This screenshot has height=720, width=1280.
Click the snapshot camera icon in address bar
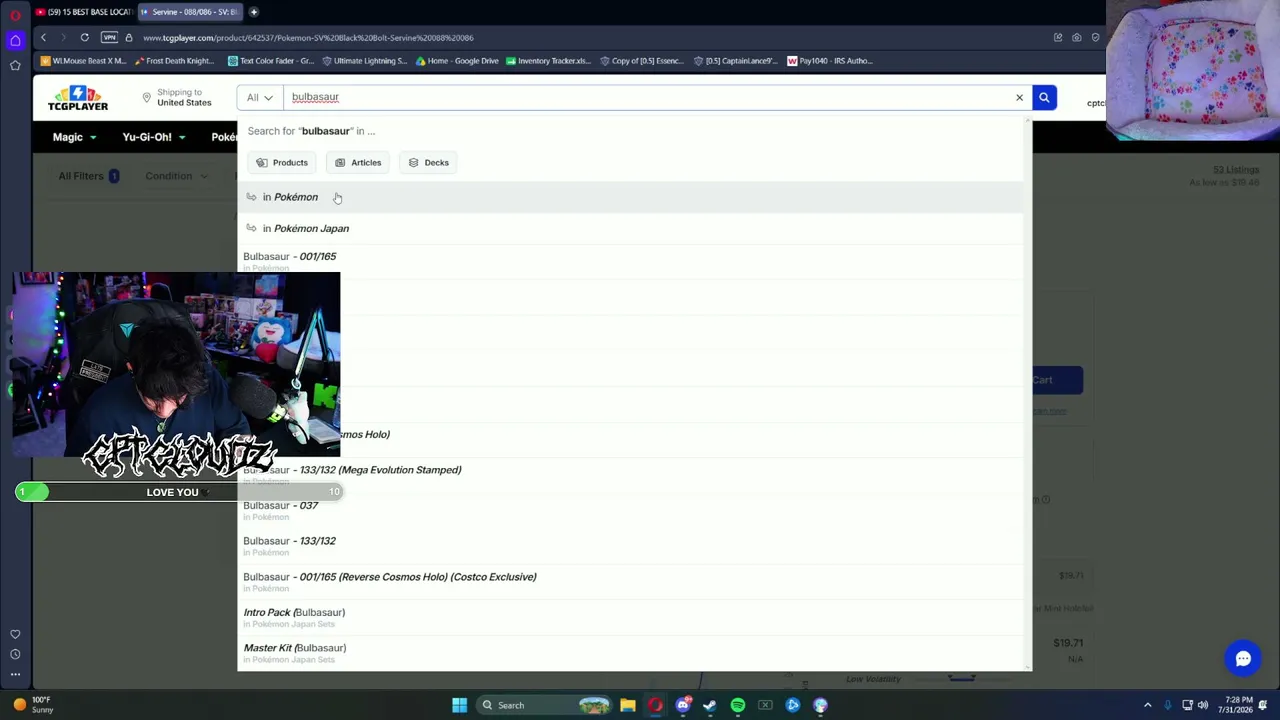click(1077, 38)
